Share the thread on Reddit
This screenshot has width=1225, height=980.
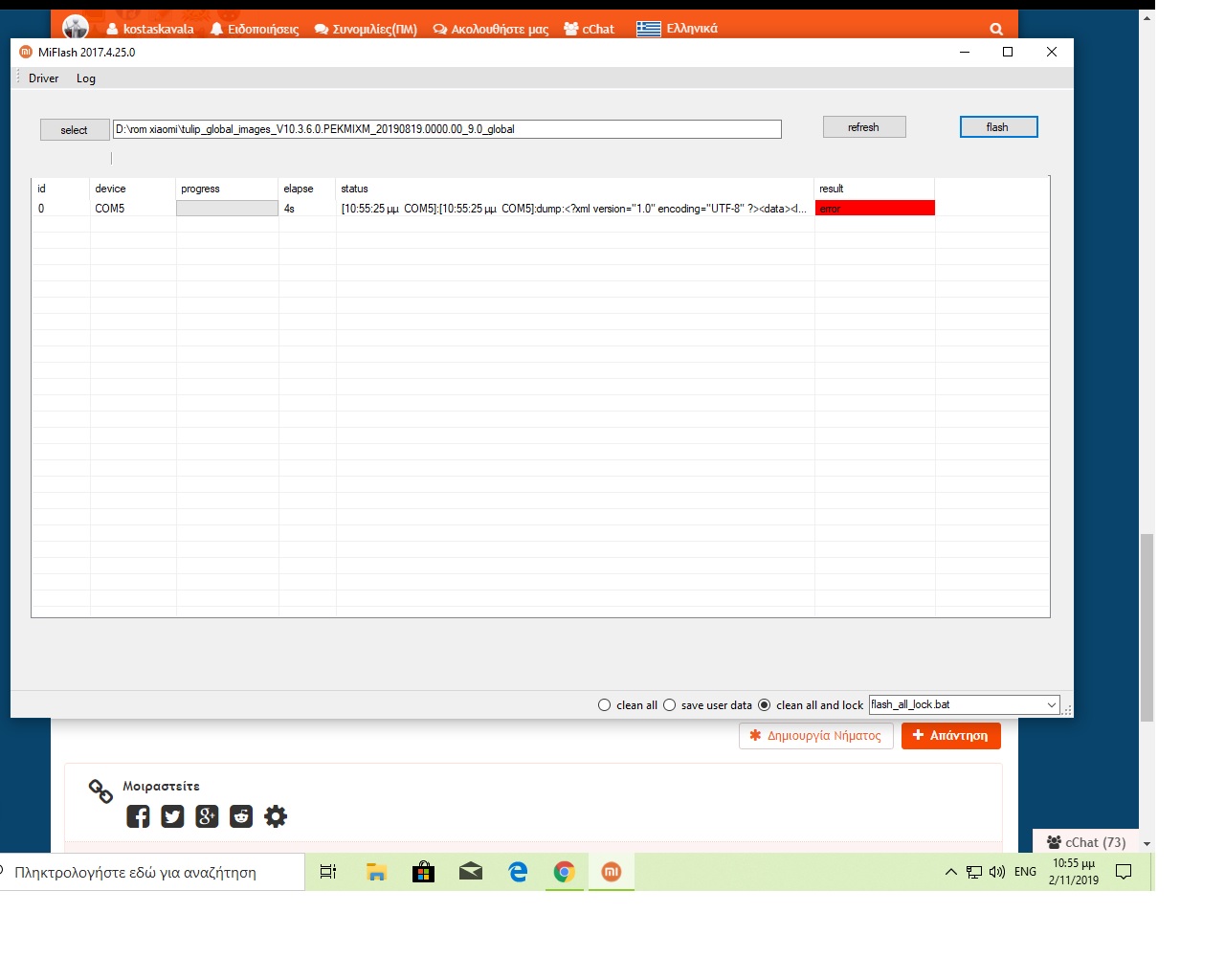tap(241, 816)
